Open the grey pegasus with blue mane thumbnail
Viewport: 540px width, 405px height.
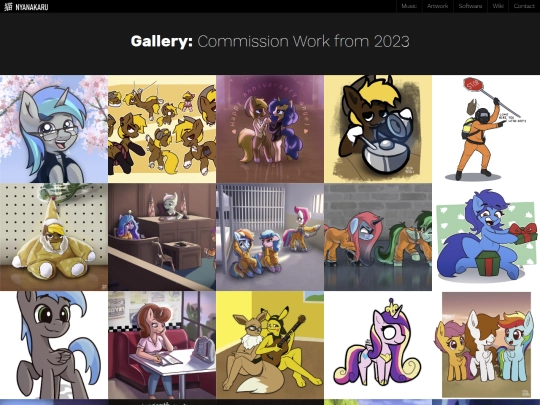pos(54,345)
